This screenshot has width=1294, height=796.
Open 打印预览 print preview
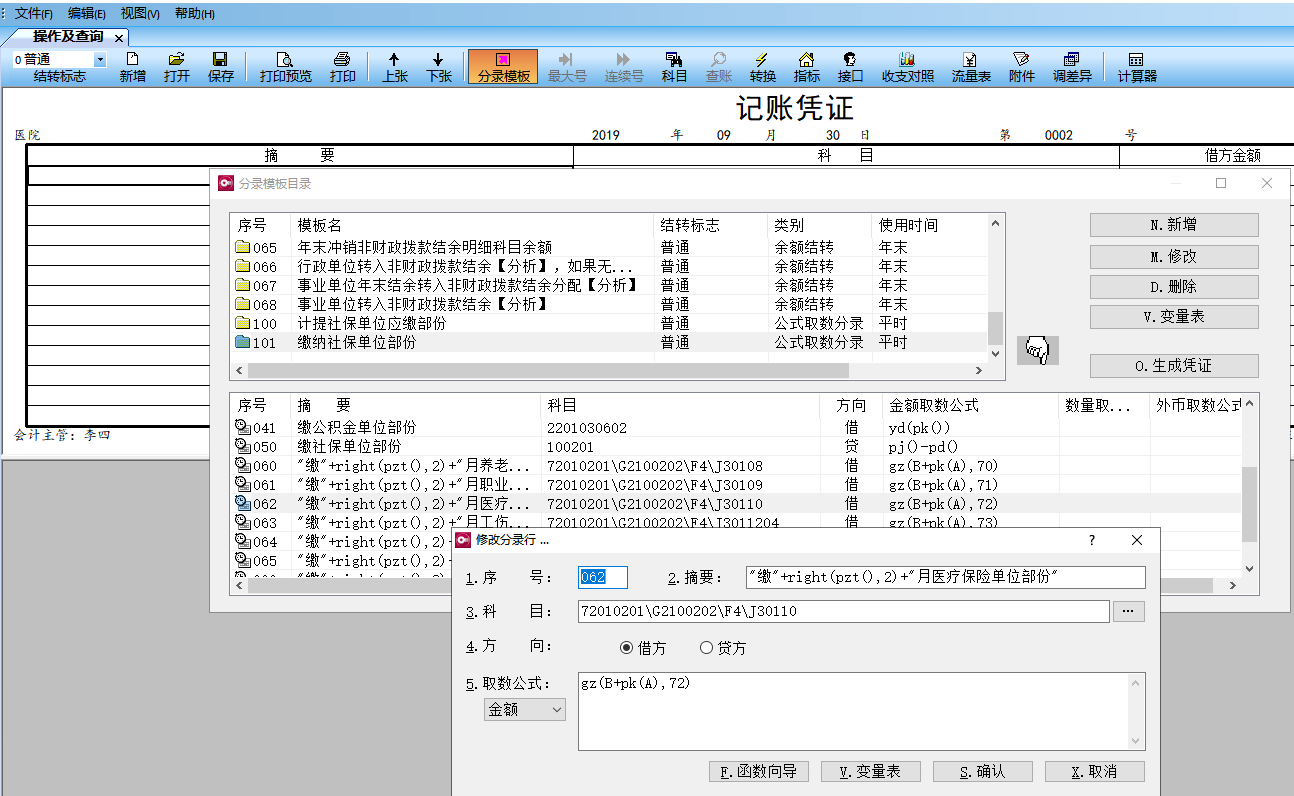click(x=285, y=67)
